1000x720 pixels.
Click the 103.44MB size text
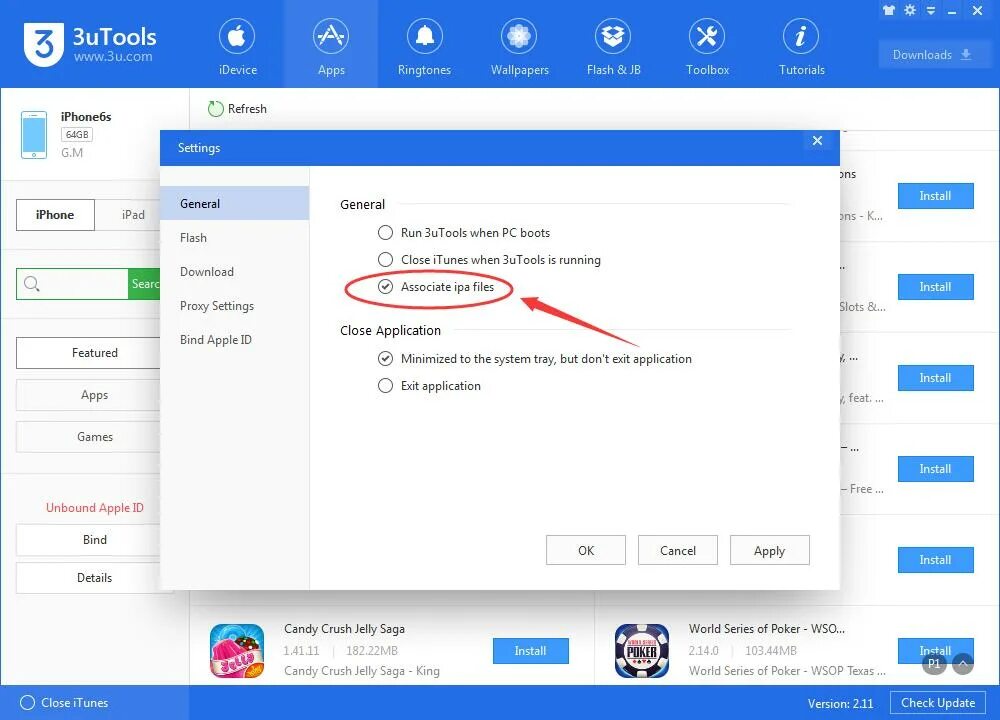click(x=770, y=650)
